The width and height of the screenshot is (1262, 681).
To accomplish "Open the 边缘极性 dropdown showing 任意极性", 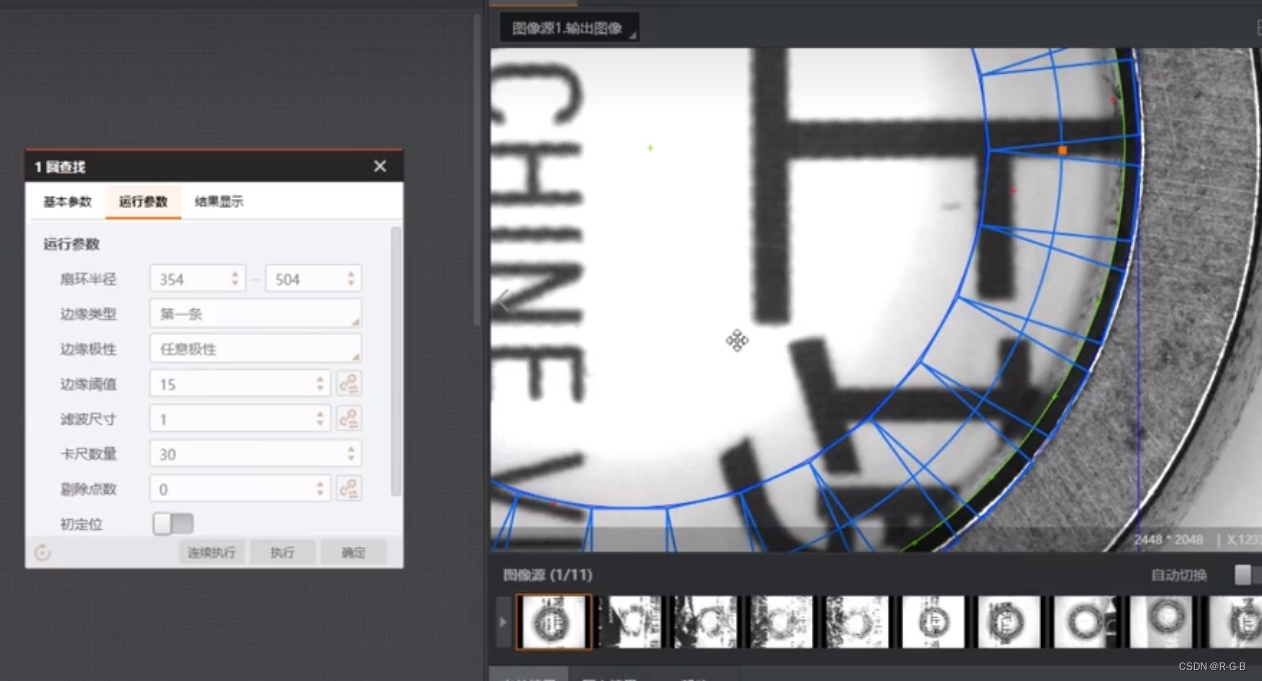I will (x=255, y=349).
